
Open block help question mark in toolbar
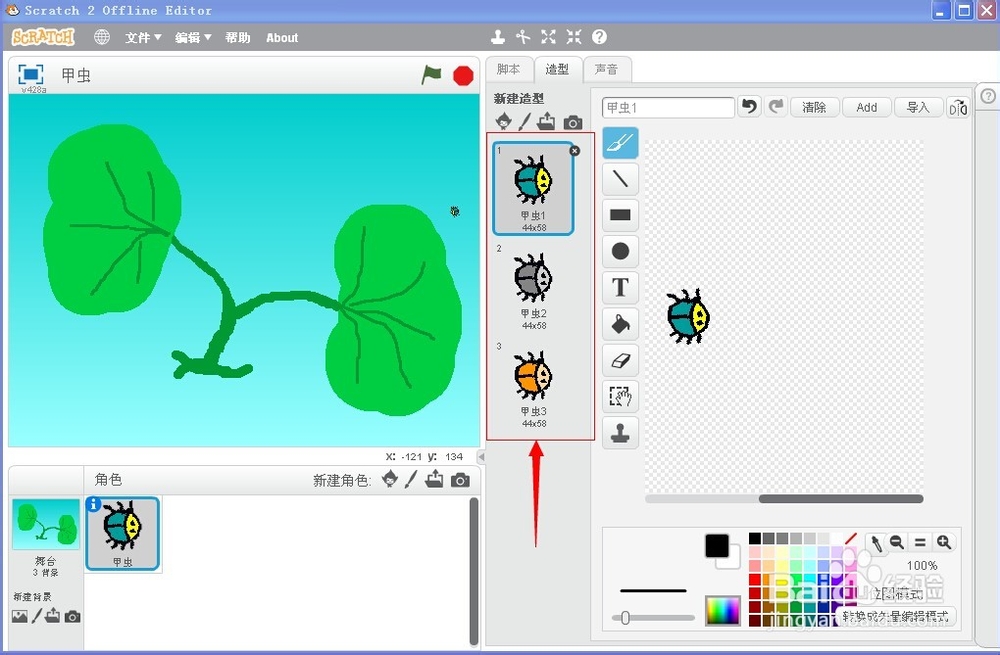pyautogui.click(x=599, y=37)
